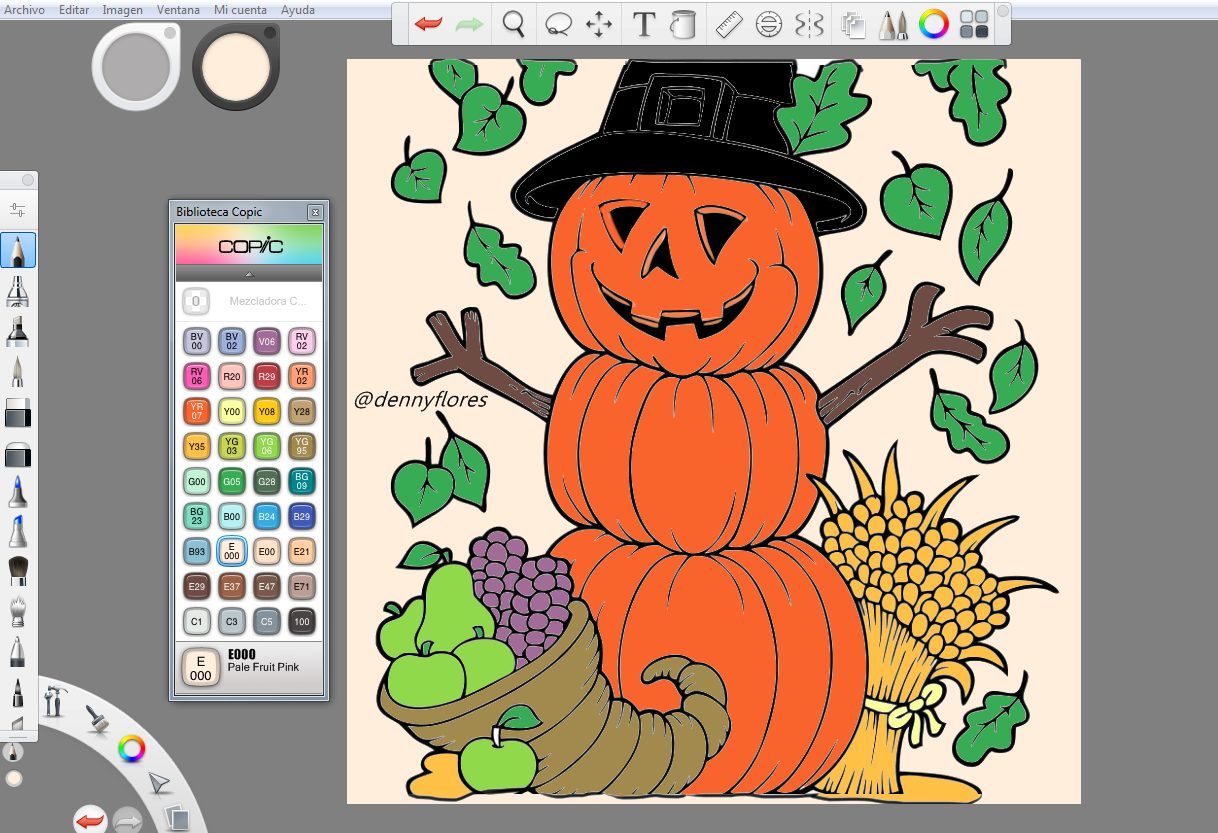Collapse the Copic color wheel triangle expander
This screenshot has height=833, width=1218.
(x=249, y=273)
